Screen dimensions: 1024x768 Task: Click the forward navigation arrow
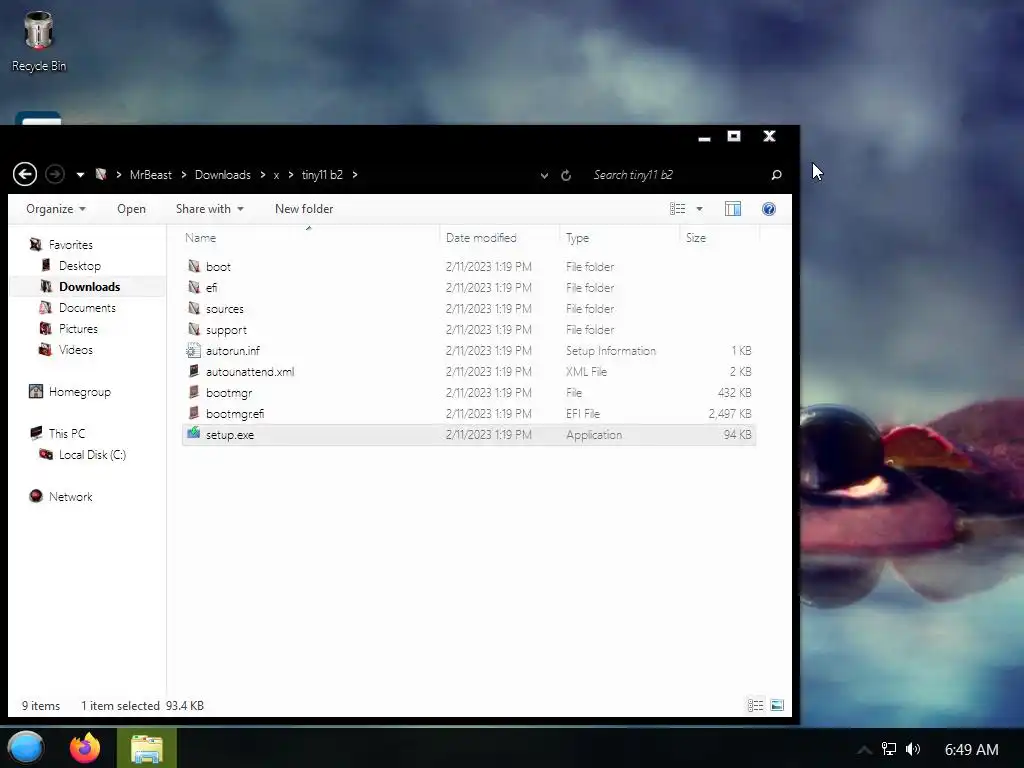[x=55, y=174]
